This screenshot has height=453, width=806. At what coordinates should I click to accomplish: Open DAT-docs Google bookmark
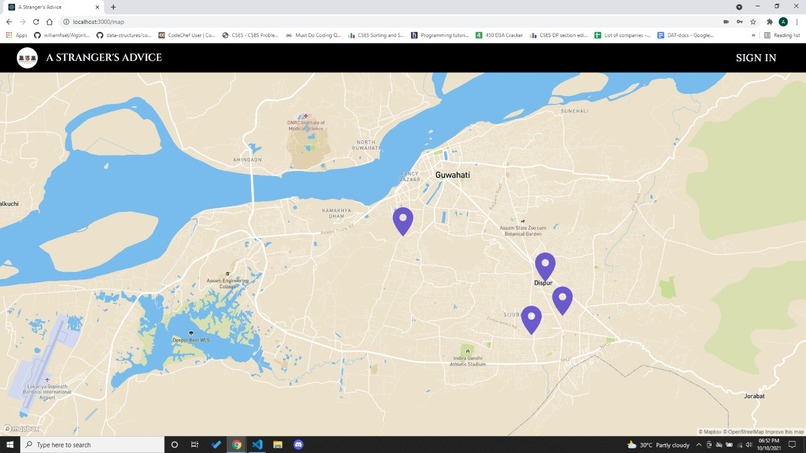point(685,35)
